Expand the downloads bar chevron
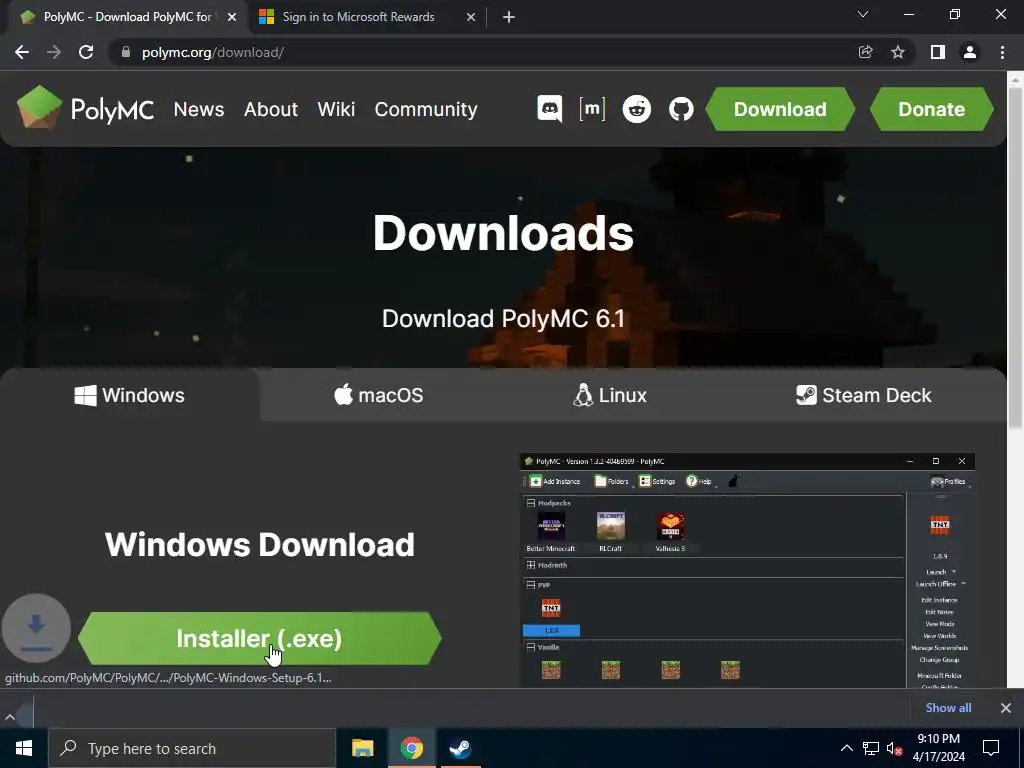This screenshot has height=768, width=1024. (10, 717)
